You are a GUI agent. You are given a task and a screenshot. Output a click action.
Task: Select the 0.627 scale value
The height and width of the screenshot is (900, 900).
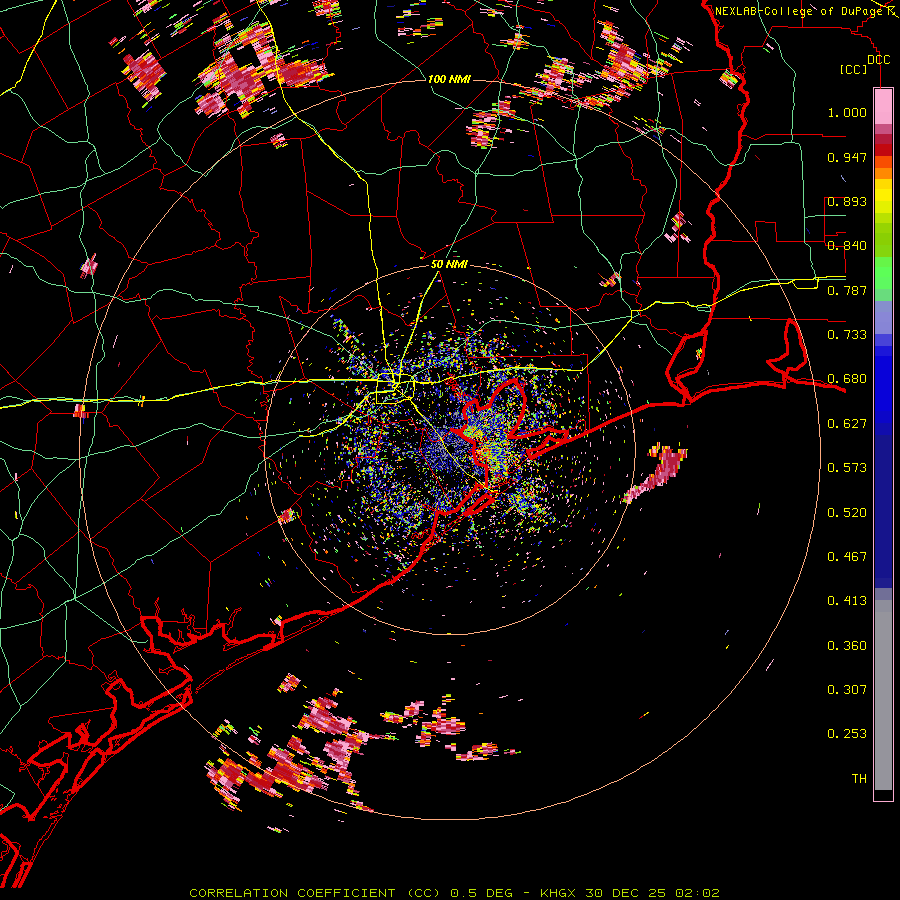click(847, 424)
